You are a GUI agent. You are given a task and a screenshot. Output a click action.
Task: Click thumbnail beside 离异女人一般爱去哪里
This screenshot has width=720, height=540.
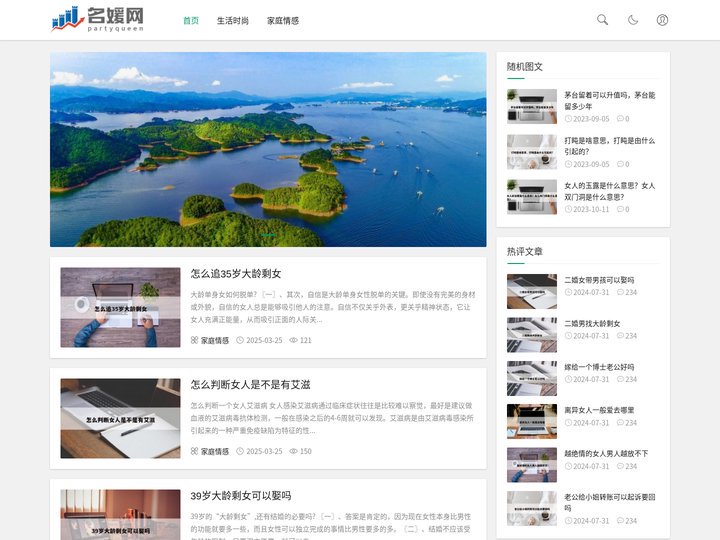click(x=532, y=422)
